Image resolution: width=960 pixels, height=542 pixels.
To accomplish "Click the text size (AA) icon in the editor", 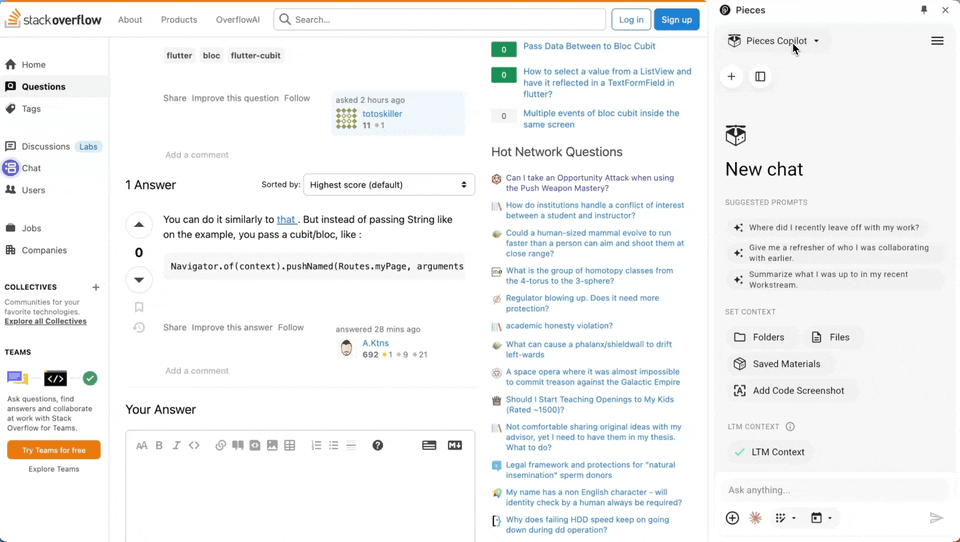I will click(x=141, y=445).
